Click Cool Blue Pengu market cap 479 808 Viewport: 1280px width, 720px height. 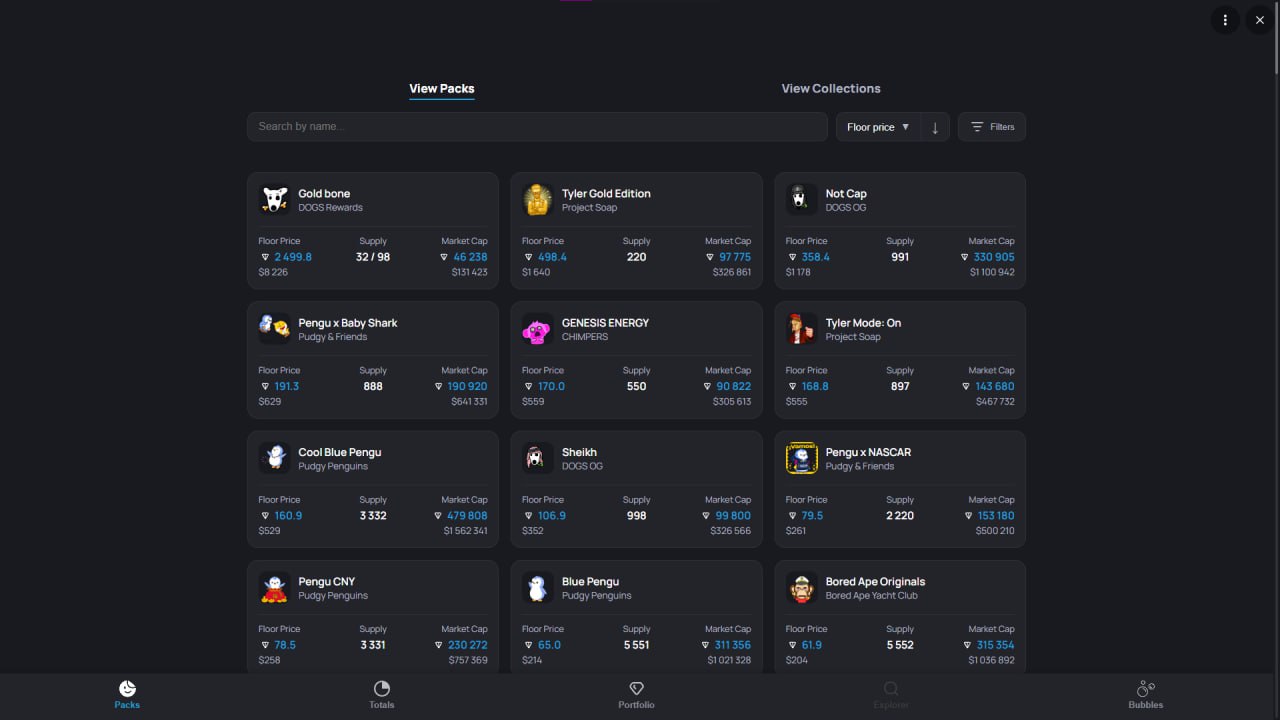coord(467,516)
